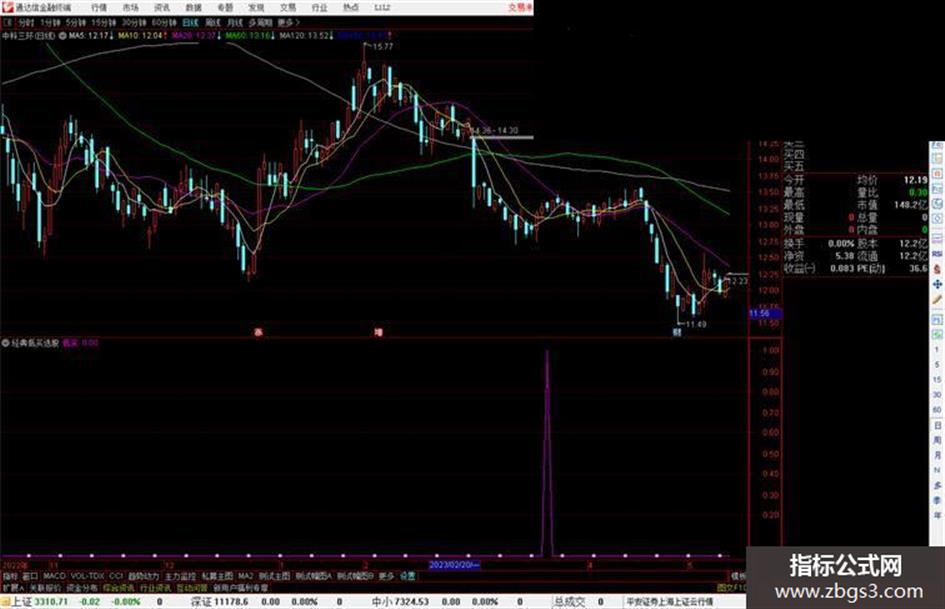Screen dimensions: 945x609
Task: Select 日 period in right sidebar
Action: coord(937,426)
